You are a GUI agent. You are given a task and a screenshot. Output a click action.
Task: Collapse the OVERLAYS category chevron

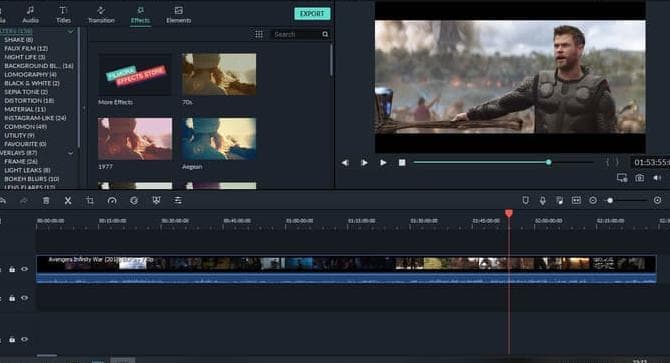[71, 153]
